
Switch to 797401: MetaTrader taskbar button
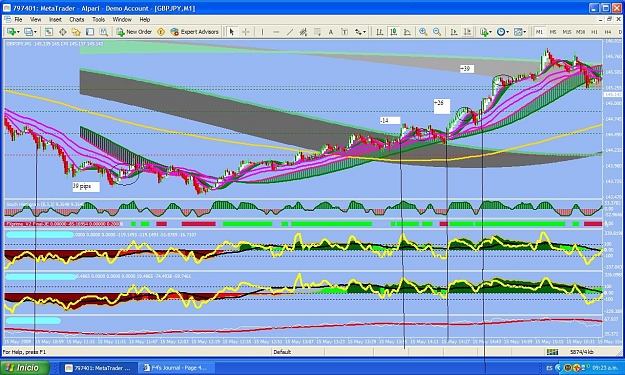pyautogui.click(x=100, y=368)
